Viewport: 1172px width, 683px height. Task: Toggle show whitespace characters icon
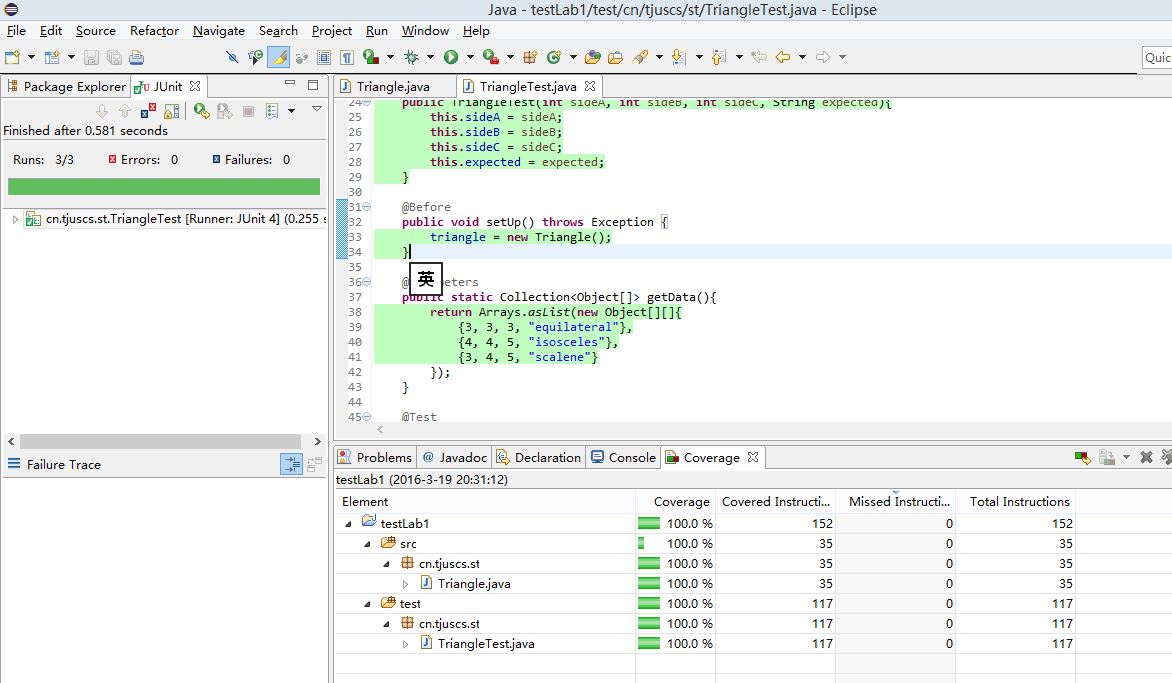pos(347,57)
